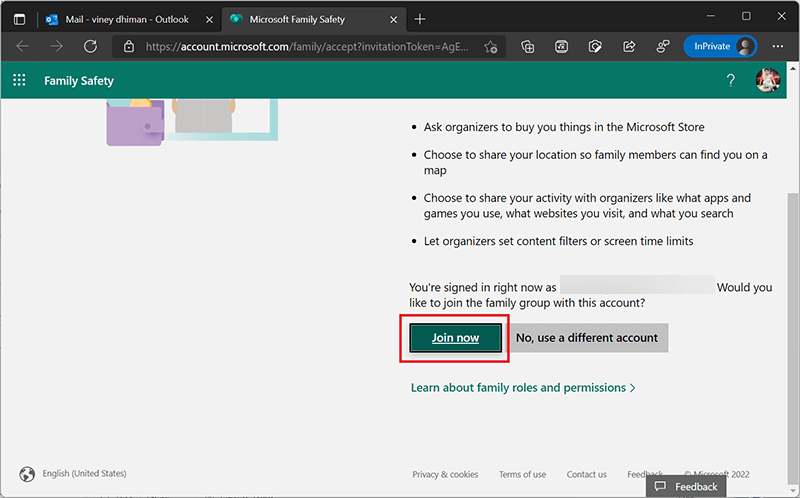Open the Collections toolbar icon
The width and height of the screenshot is (800, 498).
tap(528, 47)
